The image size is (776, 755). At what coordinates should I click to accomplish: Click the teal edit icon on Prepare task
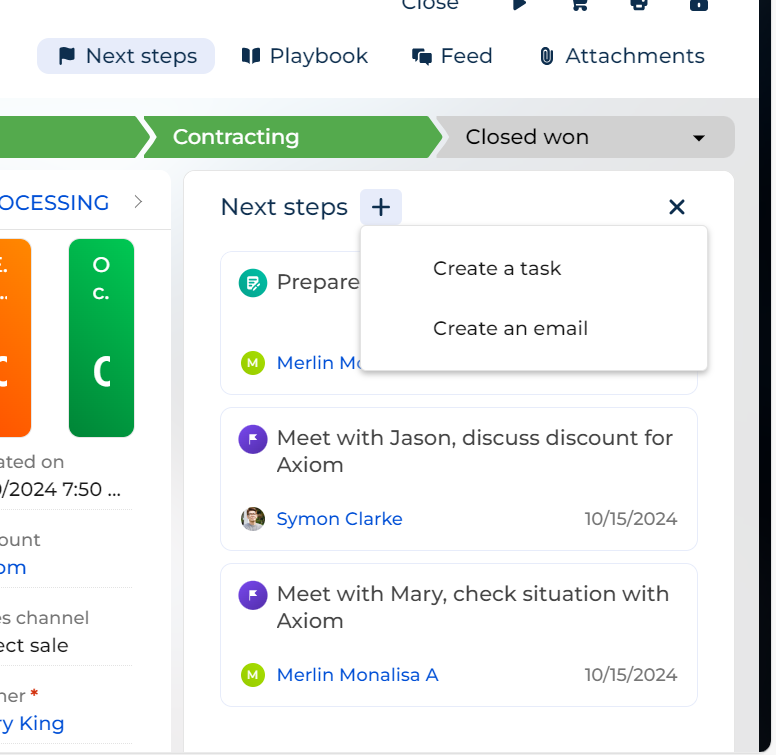tap(253, 283)
